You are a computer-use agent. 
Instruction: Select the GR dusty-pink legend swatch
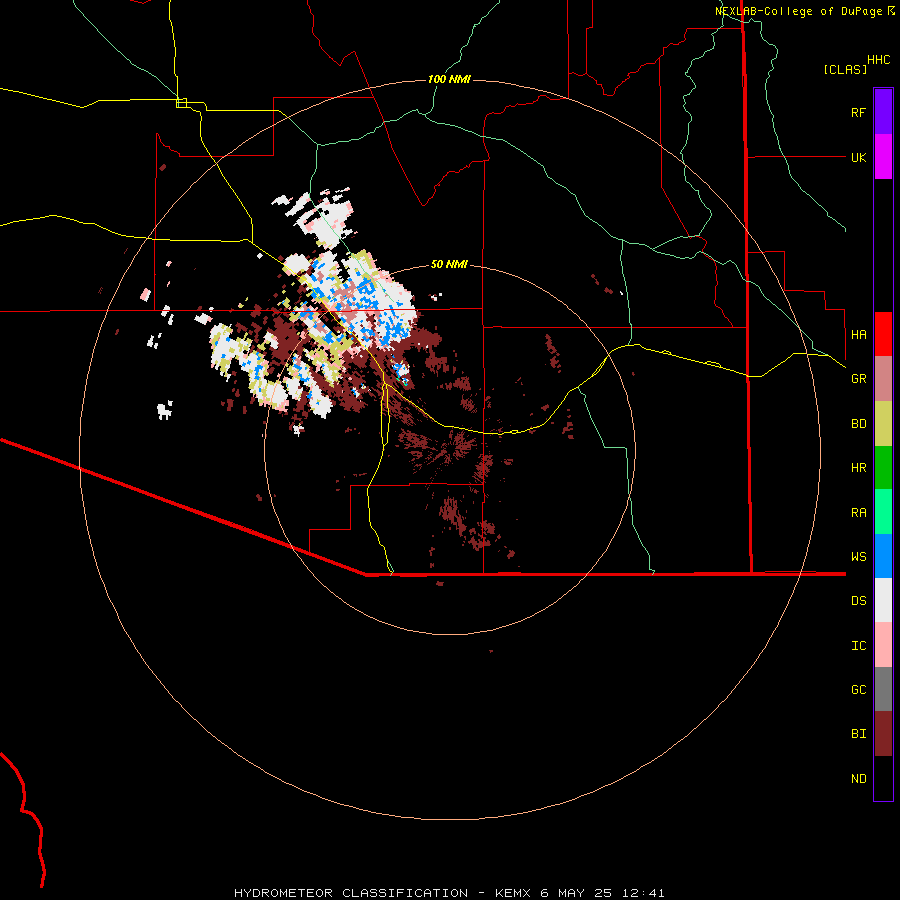[x=883, y=379]
